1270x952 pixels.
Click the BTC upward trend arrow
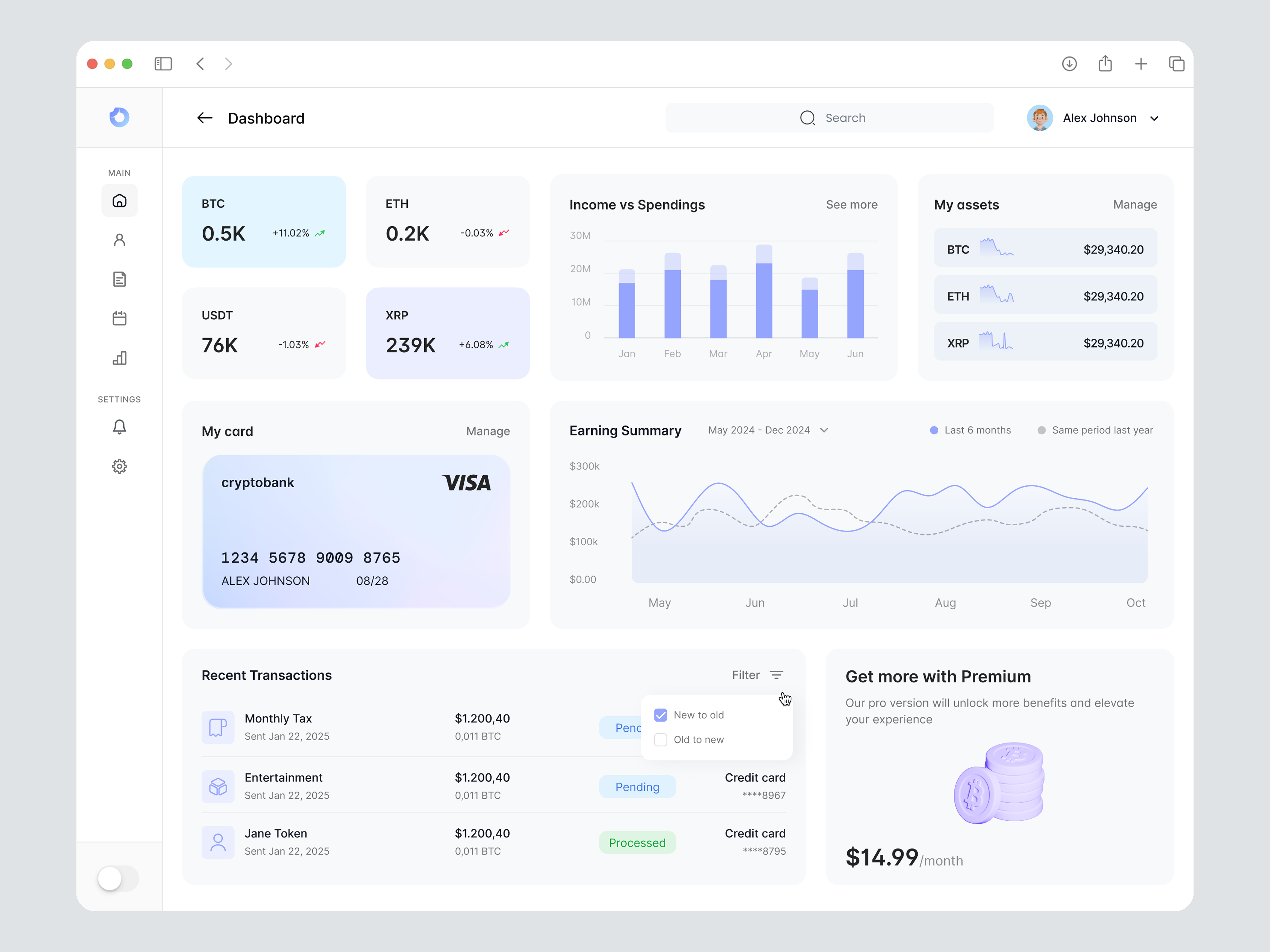(x=320, y=233)
